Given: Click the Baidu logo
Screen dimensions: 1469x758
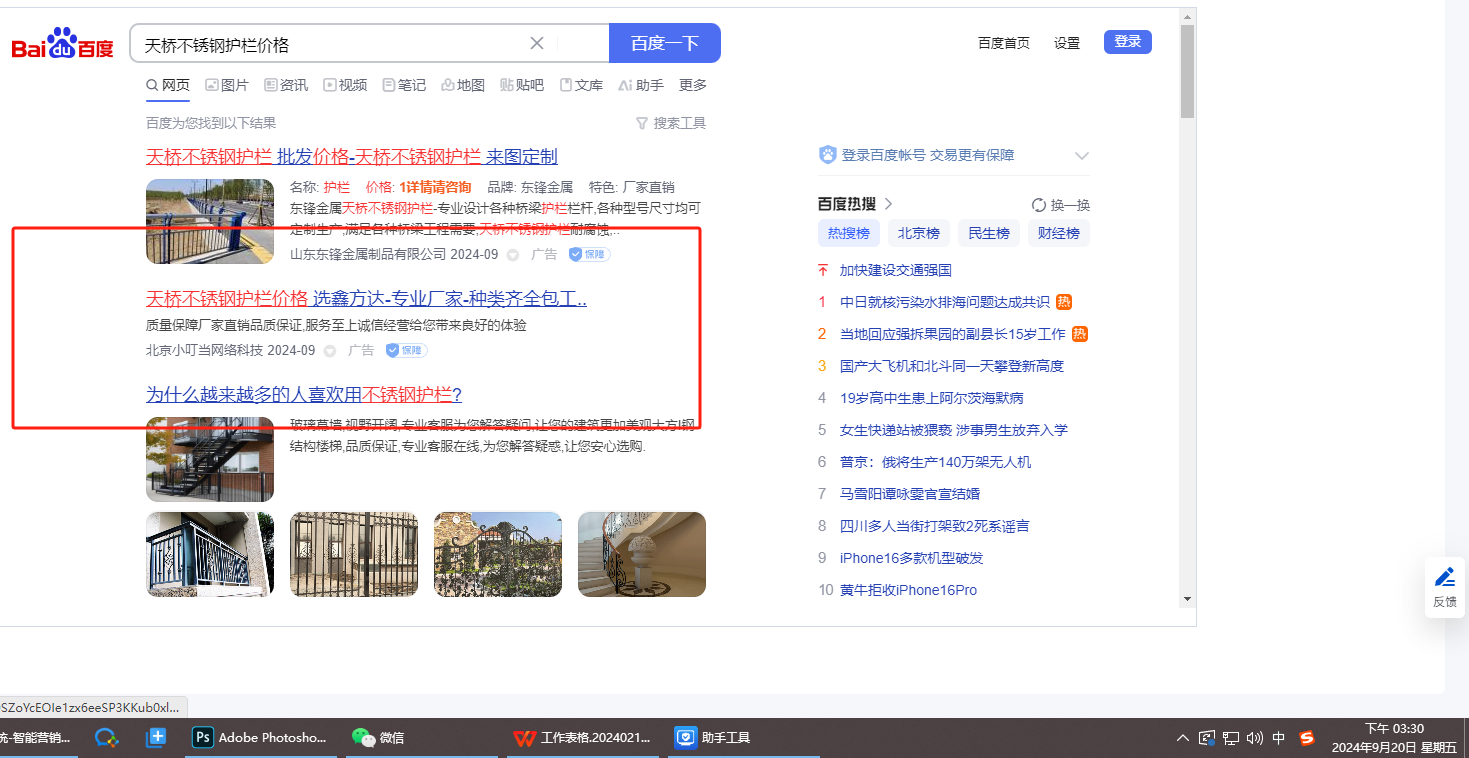Looking at the screenshot, I should point(62,44).
